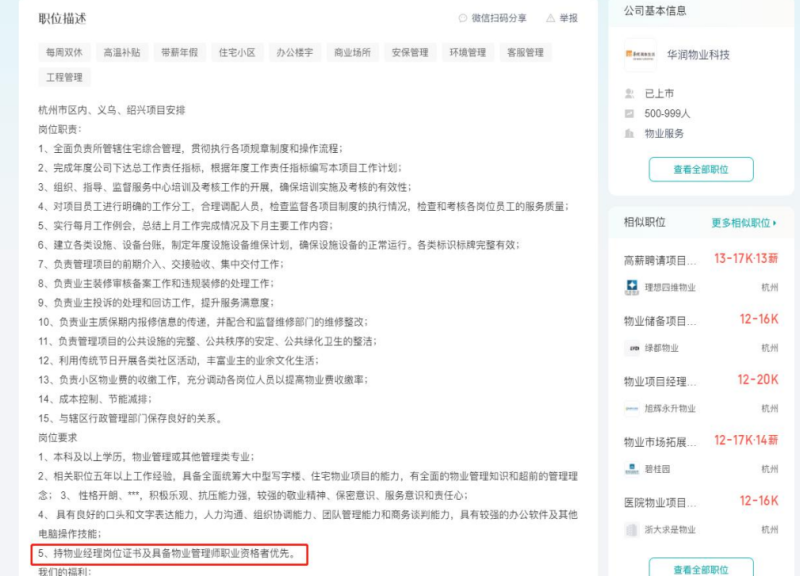The image size is (800, 576).
Task: Click the WeChat scan share icon
Action: pyautogui.click(x=462, y=18)
